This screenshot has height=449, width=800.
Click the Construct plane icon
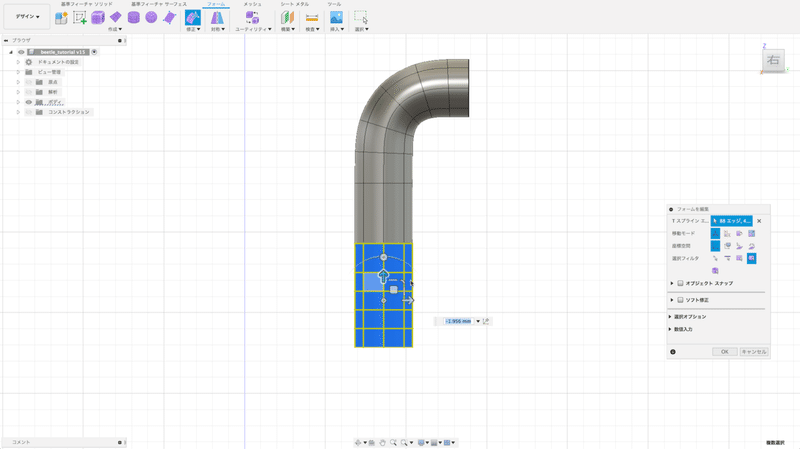point(288,17)
